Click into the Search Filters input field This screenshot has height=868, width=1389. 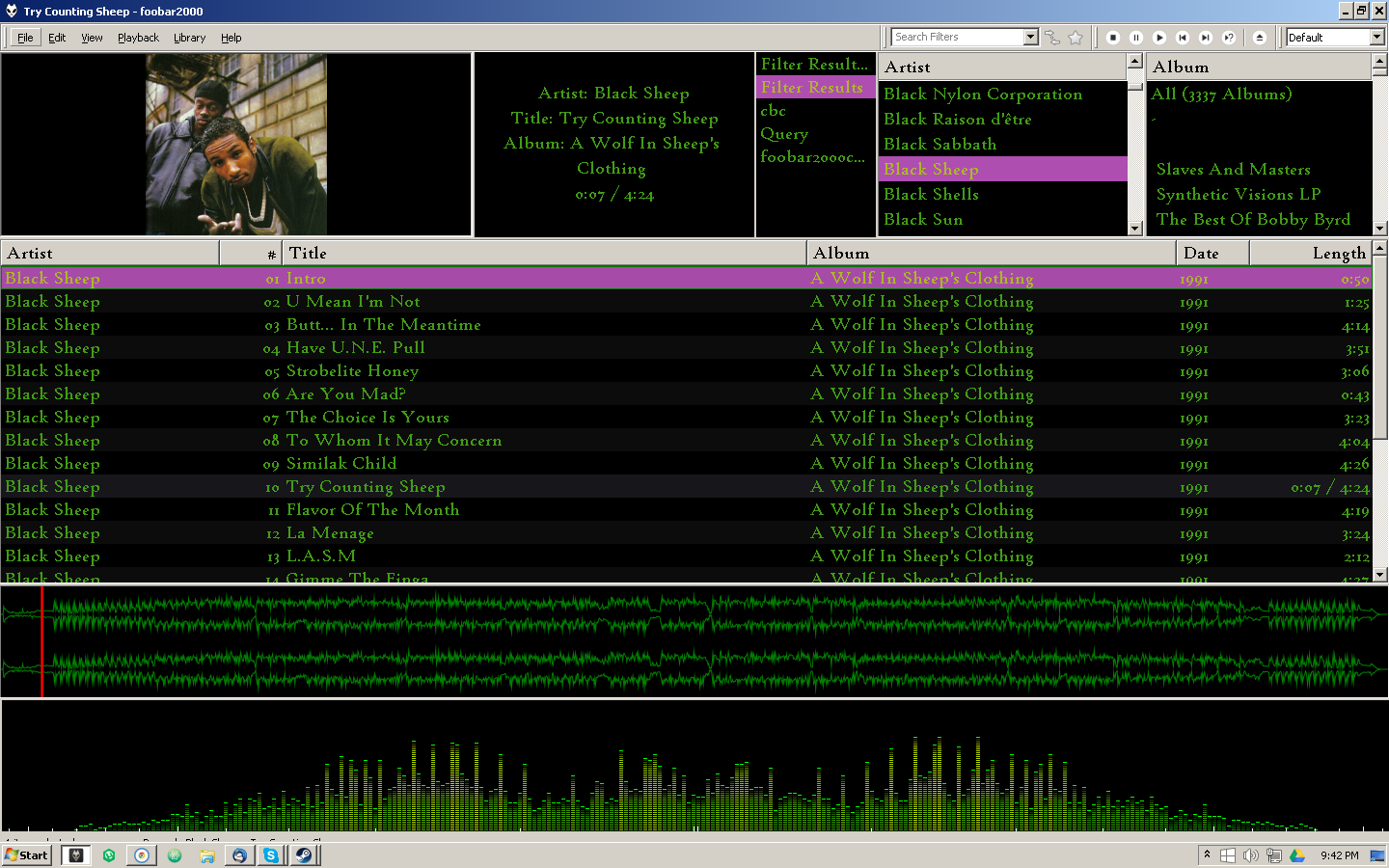tap(957, 37)
